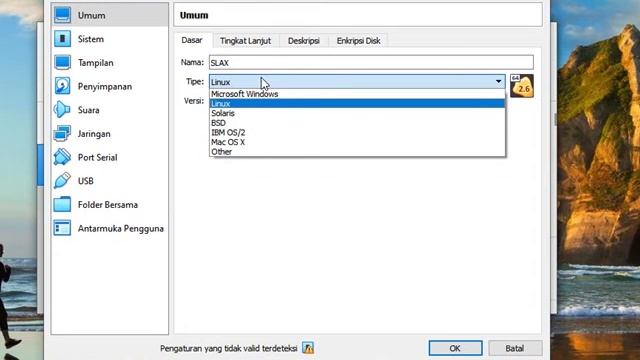
Task: Select the Penyimpanan category label
Action: click(105, 87)
